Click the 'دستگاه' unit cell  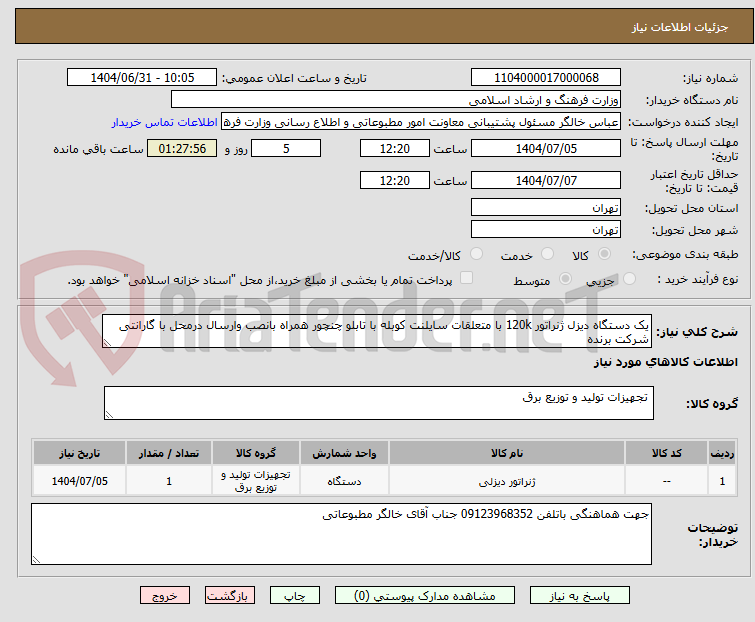tap(344, 481)
